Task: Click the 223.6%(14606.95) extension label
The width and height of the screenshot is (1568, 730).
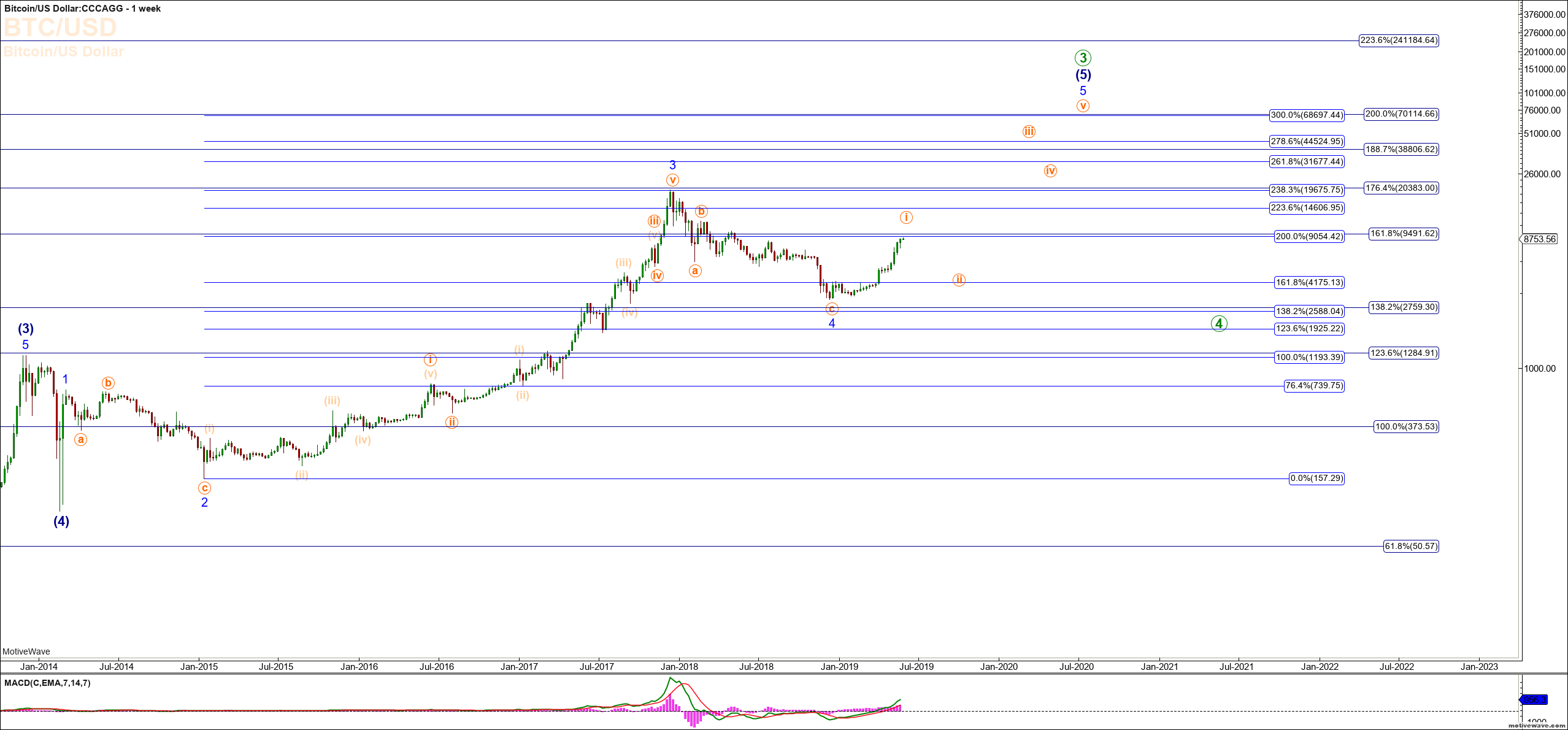Action: [1307, 208]
